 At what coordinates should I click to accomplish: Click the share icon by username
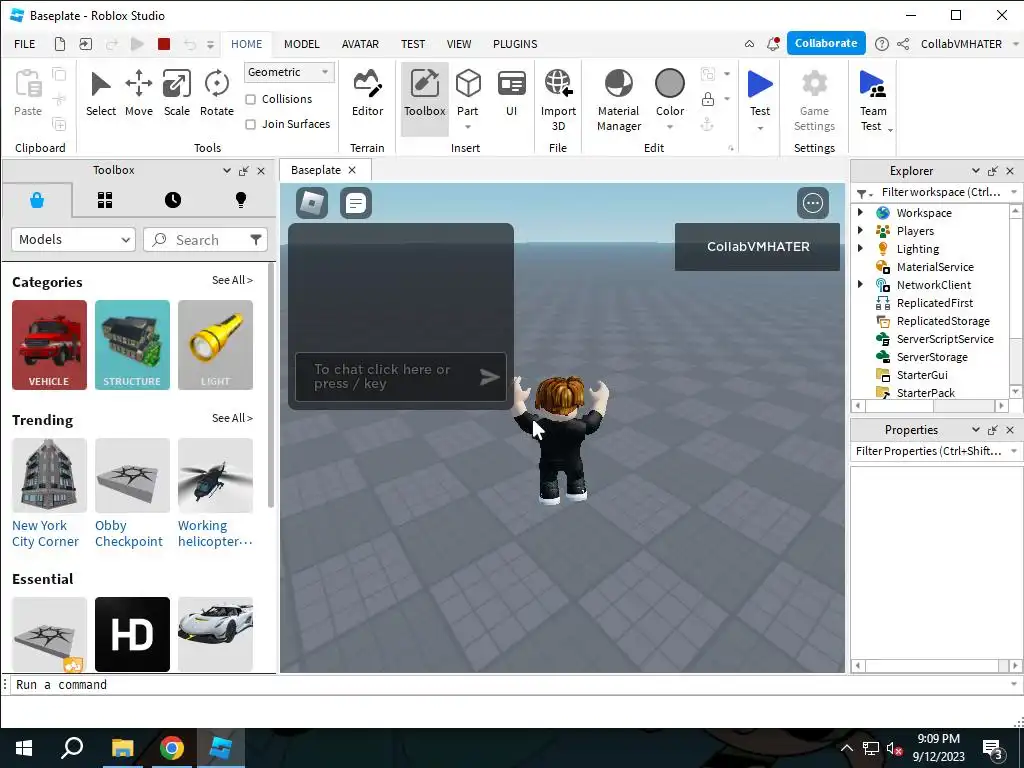click(903, 44)
